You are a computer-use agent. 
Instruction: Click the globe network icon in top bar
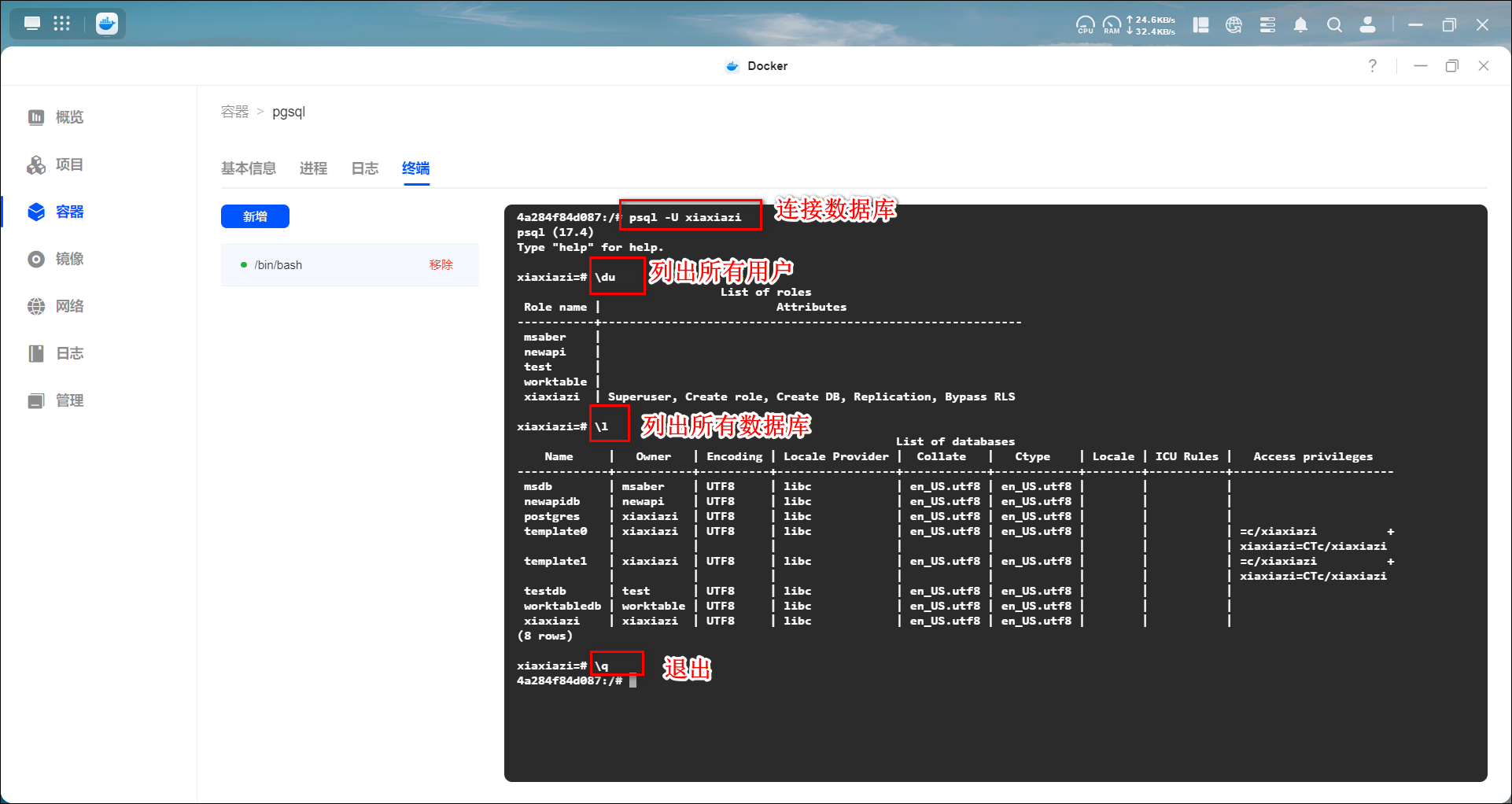coord(1234,25)
